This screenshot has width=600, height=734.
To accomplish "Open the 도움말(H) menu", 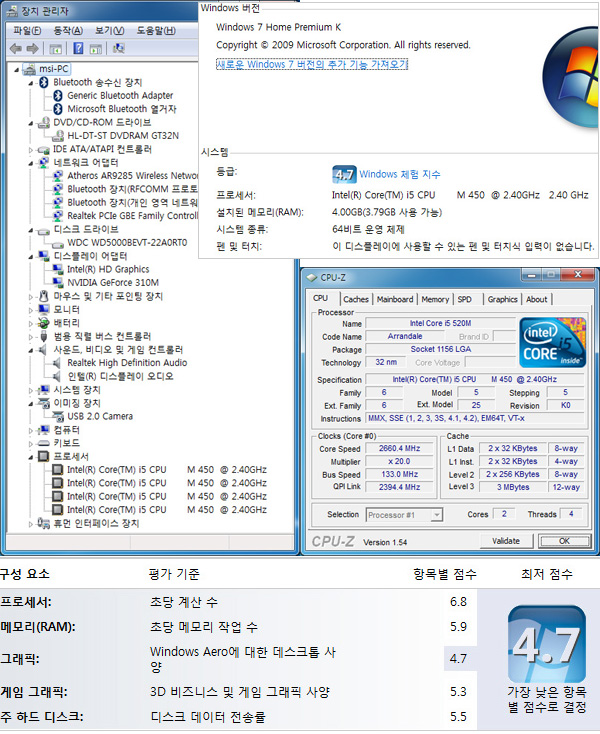I will 156,31.
